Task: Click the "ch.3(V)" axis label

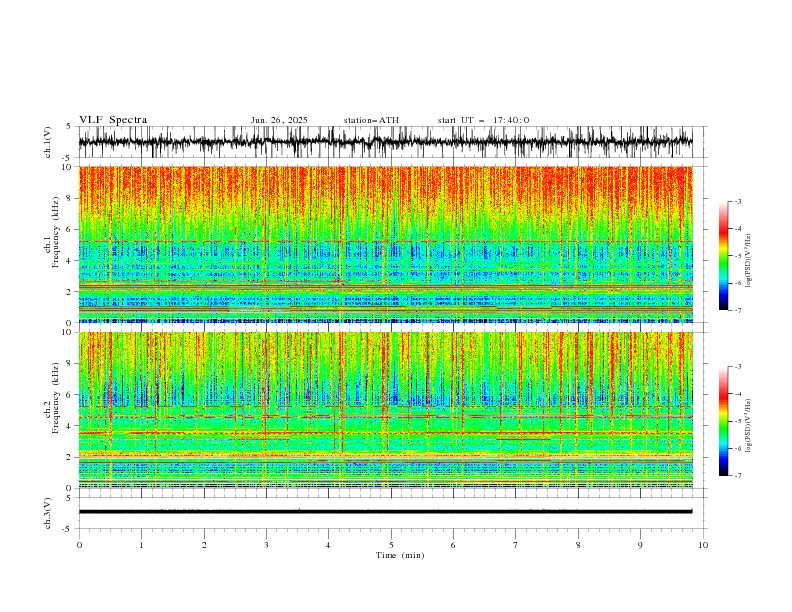Action: pyautogui.click(x=48, y=513)
